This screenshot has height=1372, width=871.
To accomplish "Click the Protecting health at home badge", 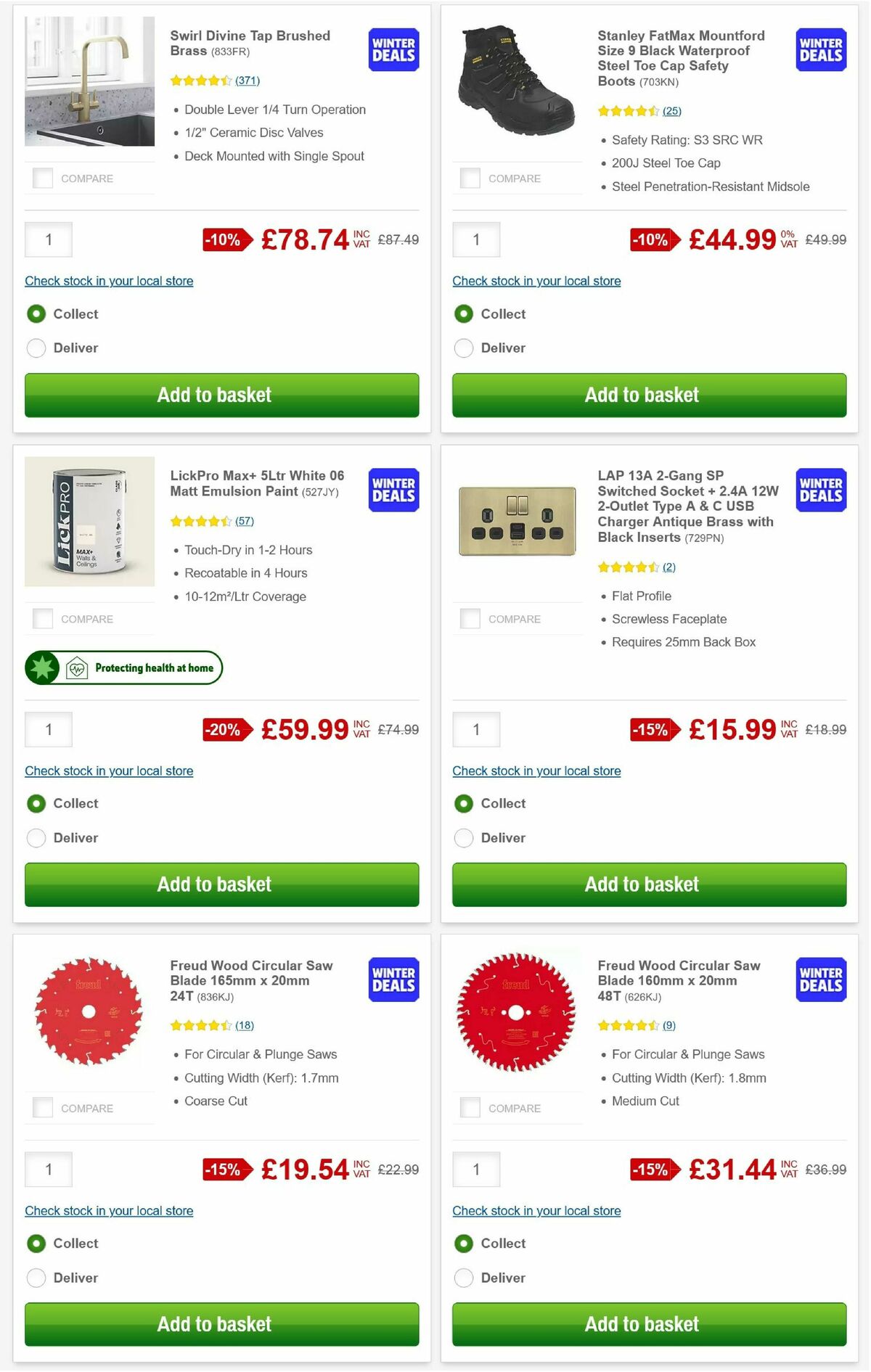I will (x=123, y=667).
